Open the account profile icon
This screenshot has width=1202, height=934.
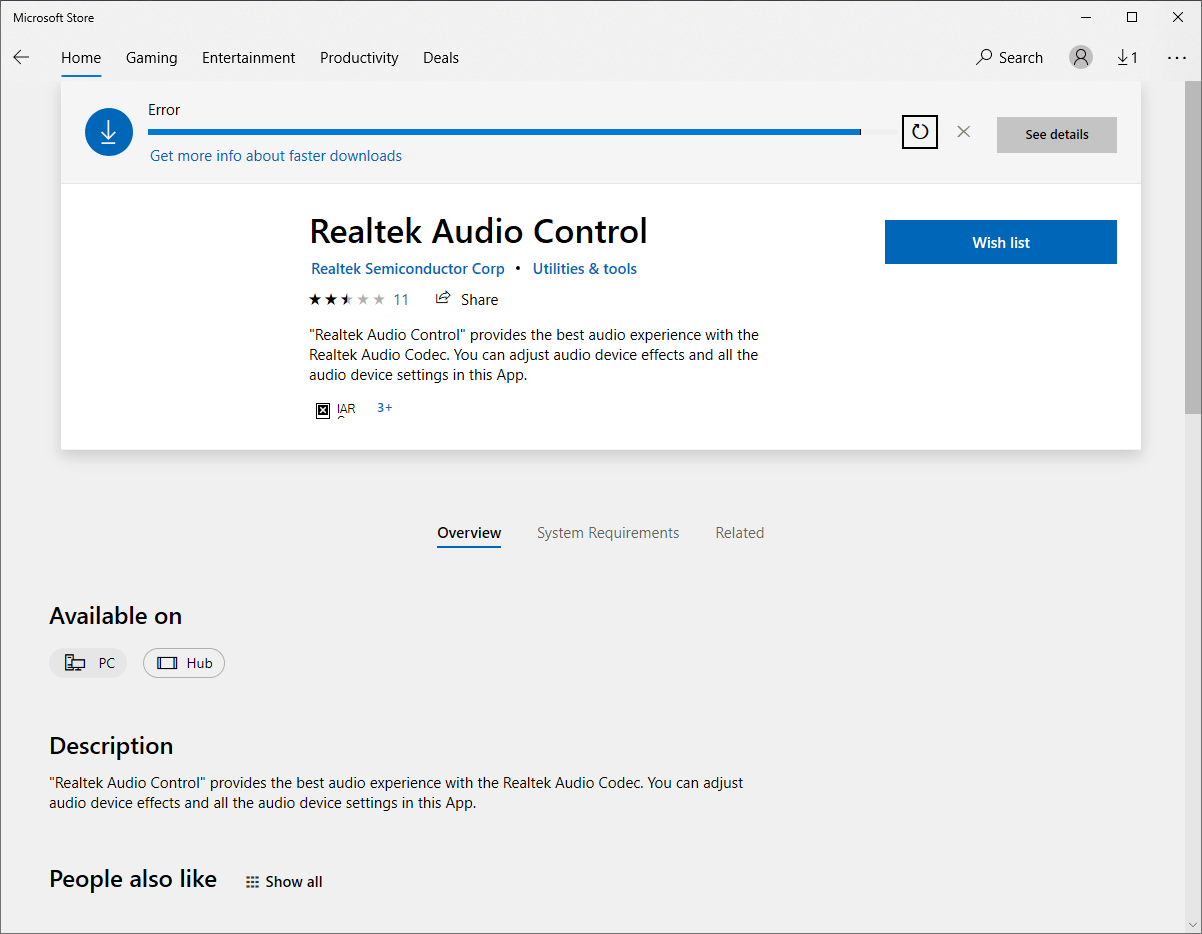click(1080, 57)
